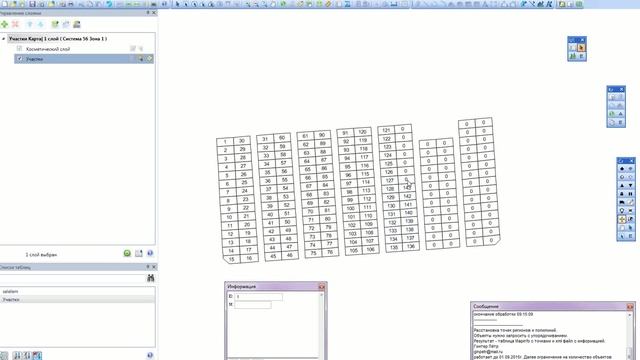
Task: Click the New document icon in top toolbar
Action: coord(4,4)
